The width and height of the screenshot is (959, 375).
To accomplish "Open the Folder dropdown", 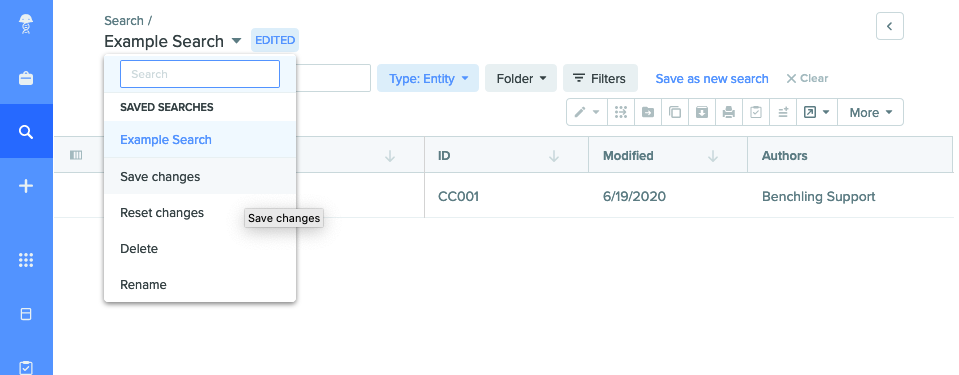I will pos(521,78).
